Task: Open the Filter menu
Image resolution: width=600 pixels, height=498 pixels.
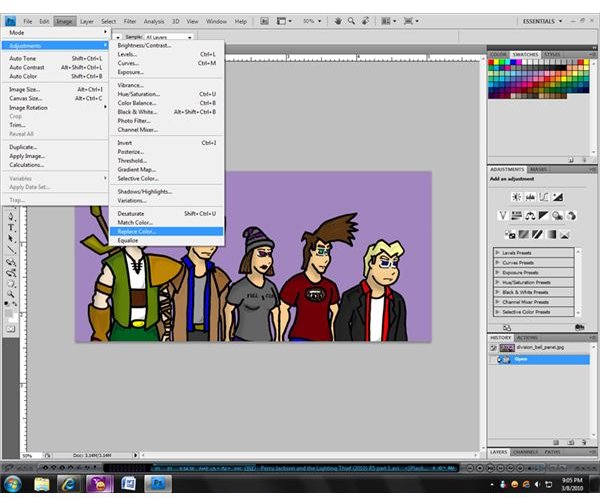Action: click(x=130, y=21)
